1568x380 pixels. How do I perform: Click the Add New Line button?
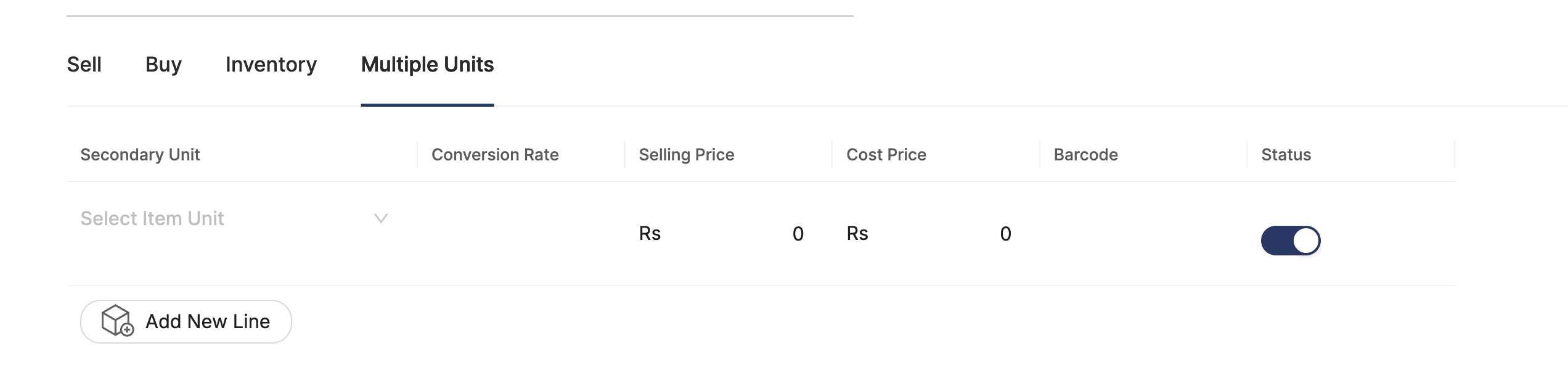click(x=186, y=321)
